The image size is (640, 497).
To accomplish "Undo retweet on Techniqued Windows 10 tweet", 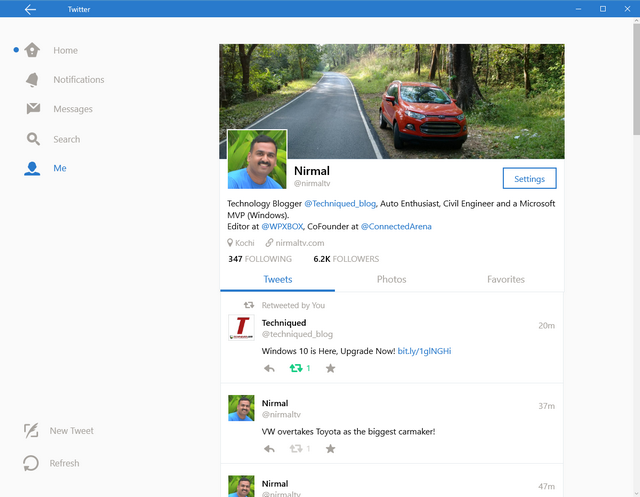I will 296,368.
